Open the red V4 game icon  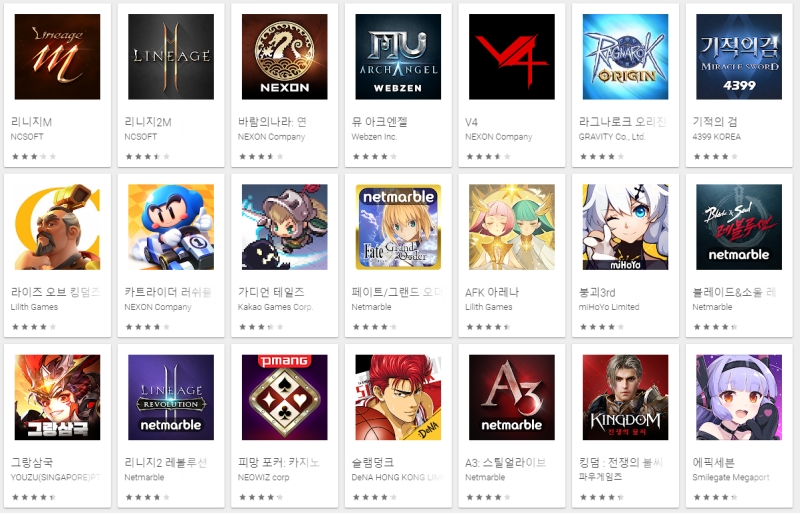[x=512, y=57]
